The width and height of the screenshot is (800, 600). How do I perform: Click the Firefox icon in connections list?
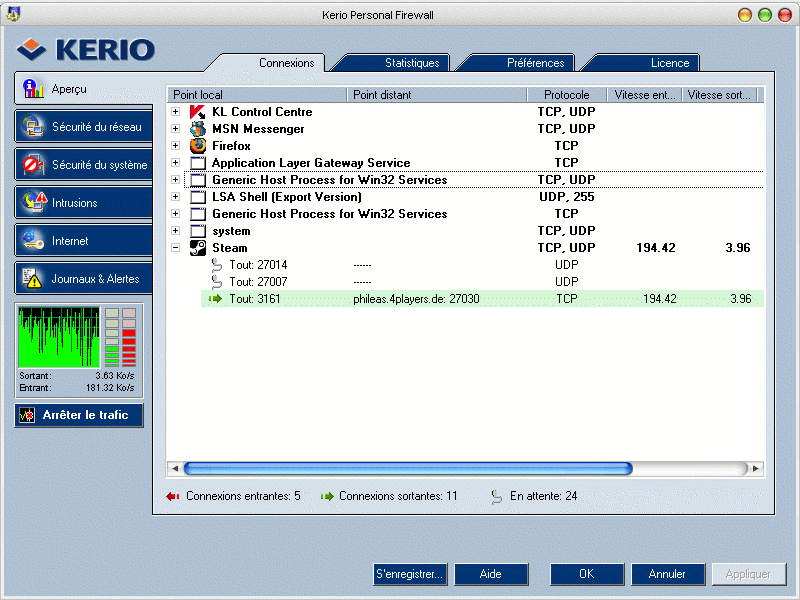click(x=197, y=146)
